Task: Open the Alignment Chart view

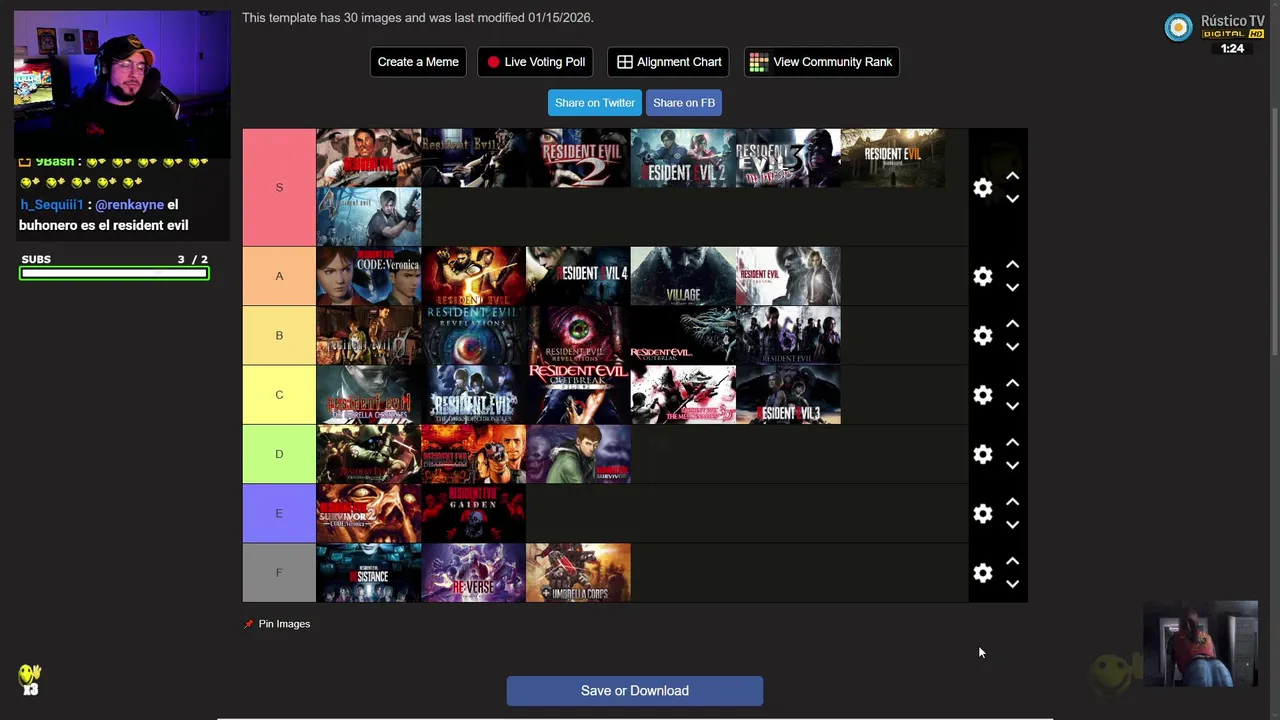Action: coord(668,62)
